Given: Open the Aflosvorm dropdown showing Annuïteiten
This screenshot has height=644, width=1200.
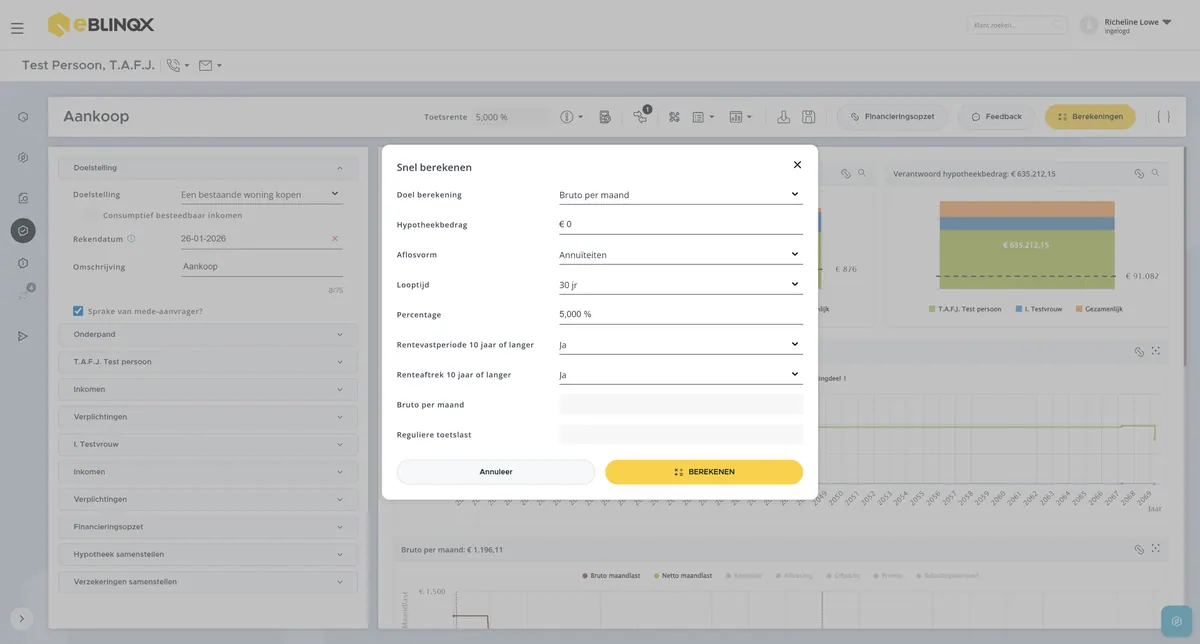Looking at the screenshot, I should (680, 254).
